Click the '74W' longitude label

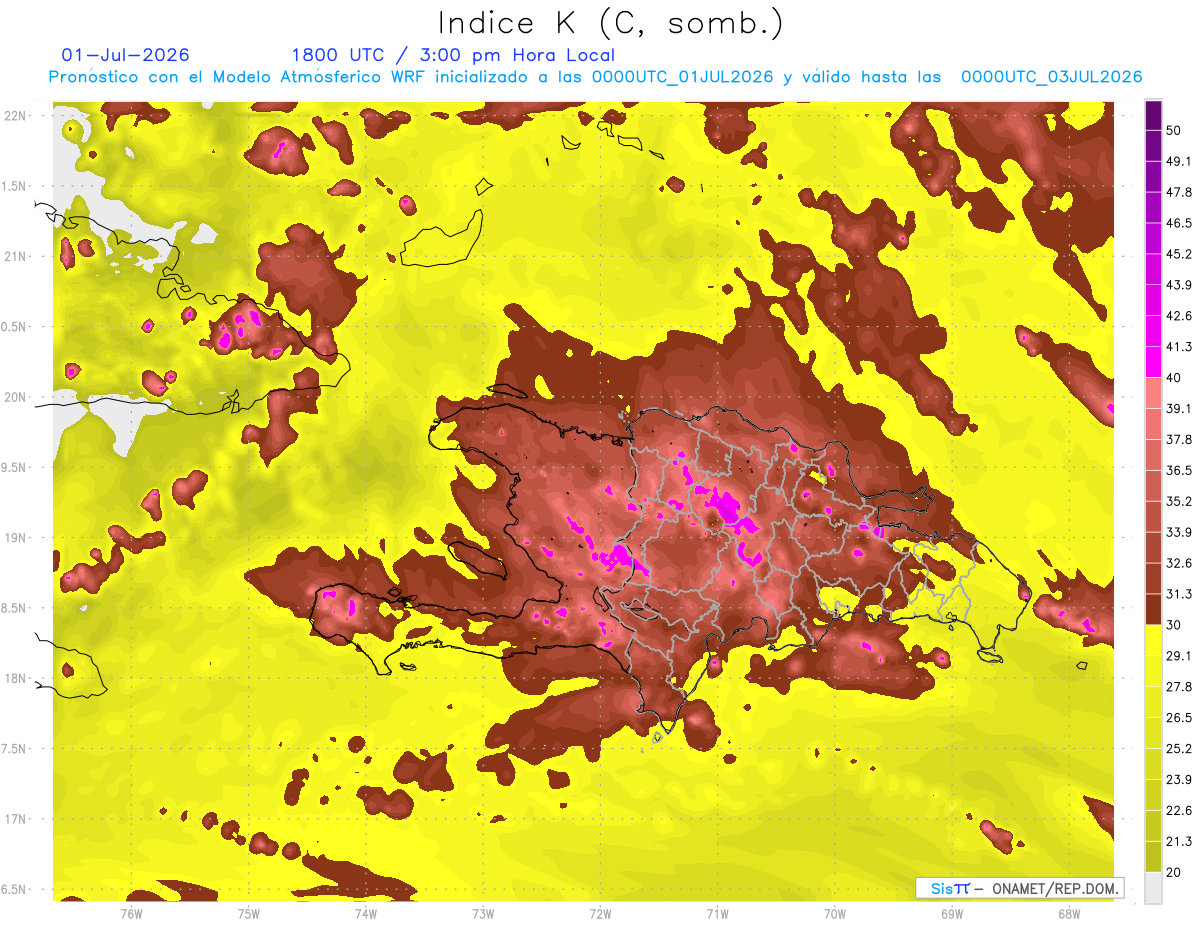coord(366,914)
